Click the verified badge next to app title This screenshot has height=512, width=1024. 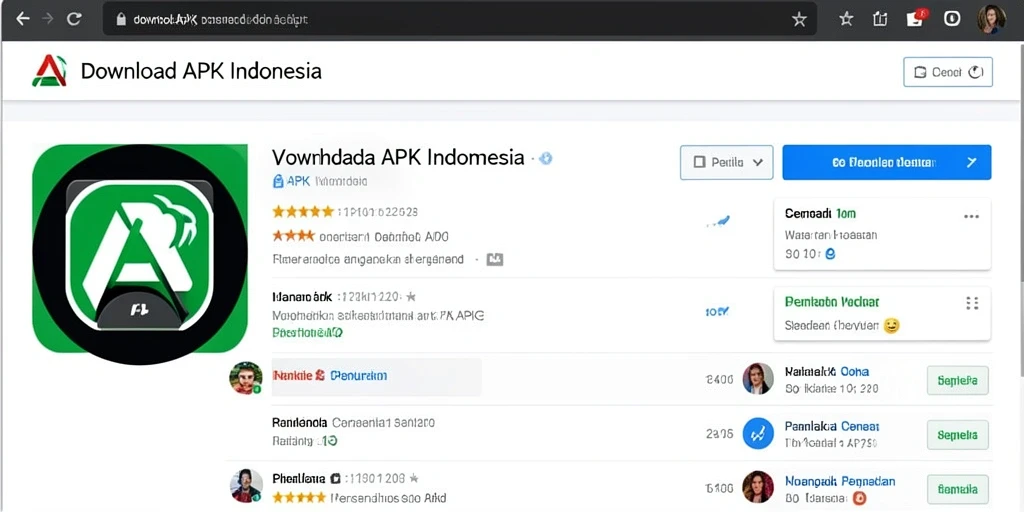(x=546, y=158)
